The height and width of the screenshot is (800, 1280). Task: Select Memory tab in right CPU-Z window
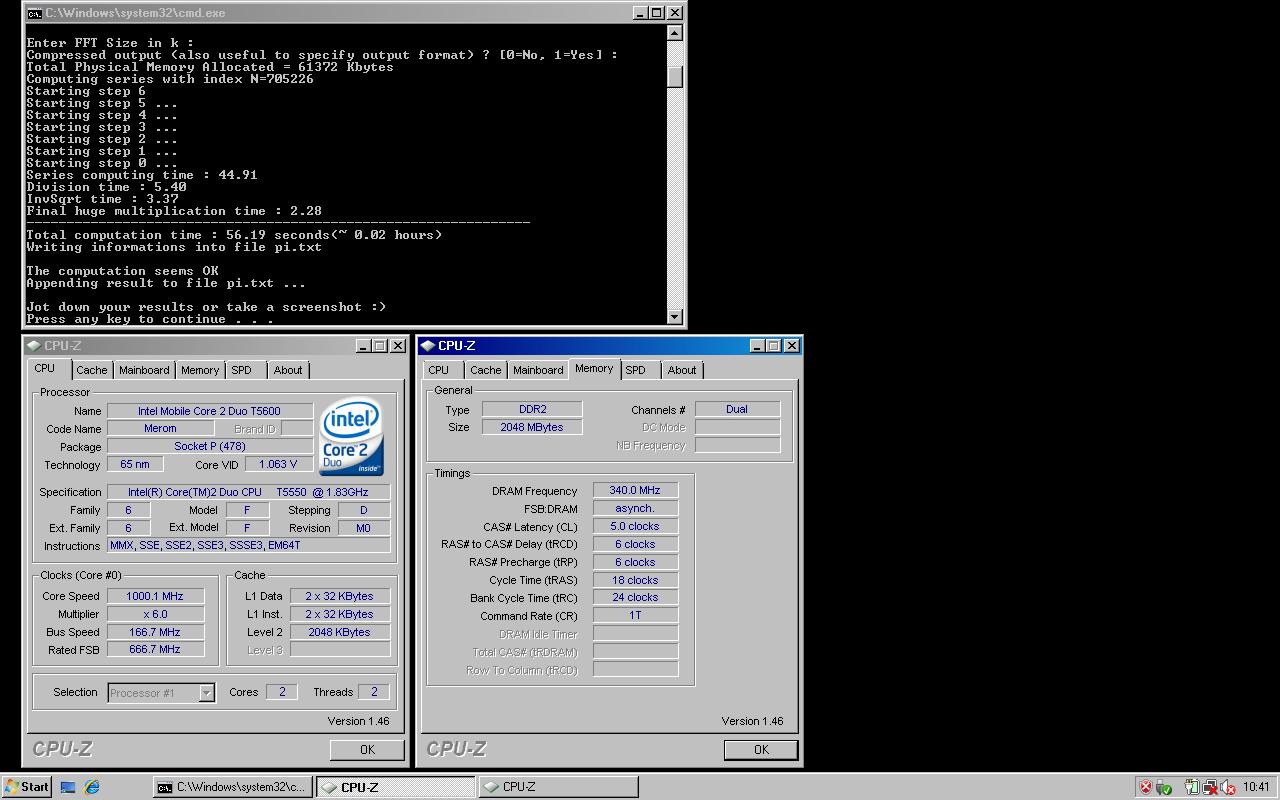pos(594,369)
